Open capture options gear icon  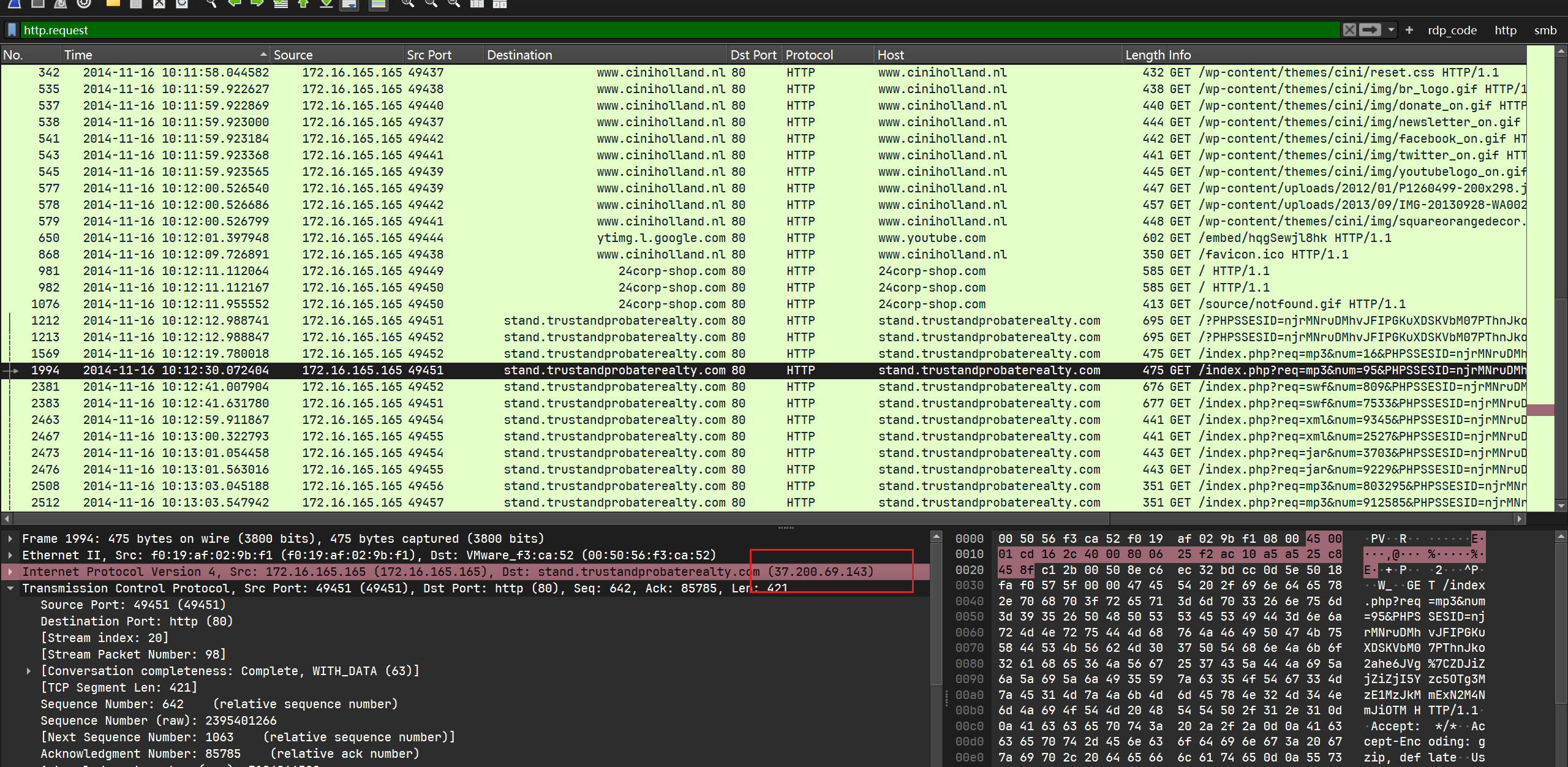tap(84, 4)
